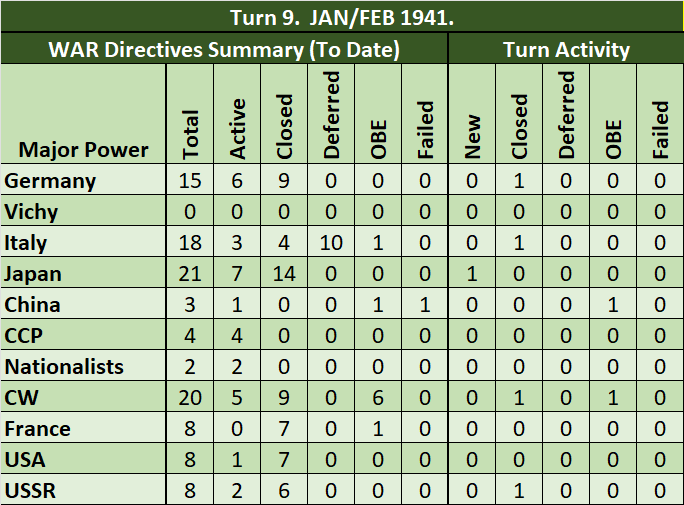The height and width of the screenshot is (505, 684).
Task: Select the China row label
Action: tap(32, 304)
